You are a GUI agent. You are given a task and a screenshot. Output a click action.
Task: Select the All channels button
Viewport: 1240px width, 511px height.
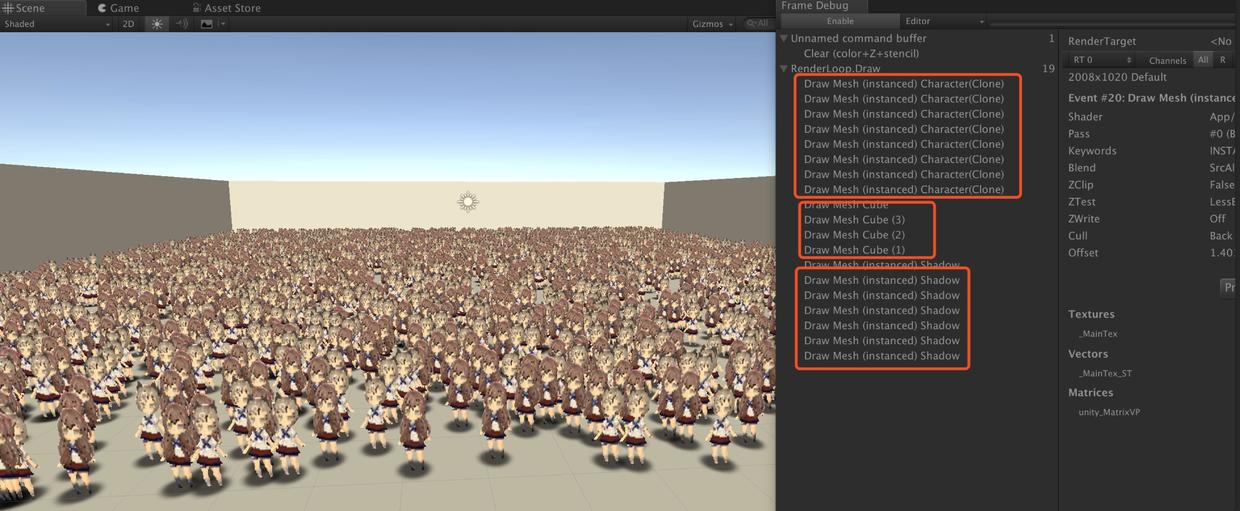click(x=1203, y=60)
